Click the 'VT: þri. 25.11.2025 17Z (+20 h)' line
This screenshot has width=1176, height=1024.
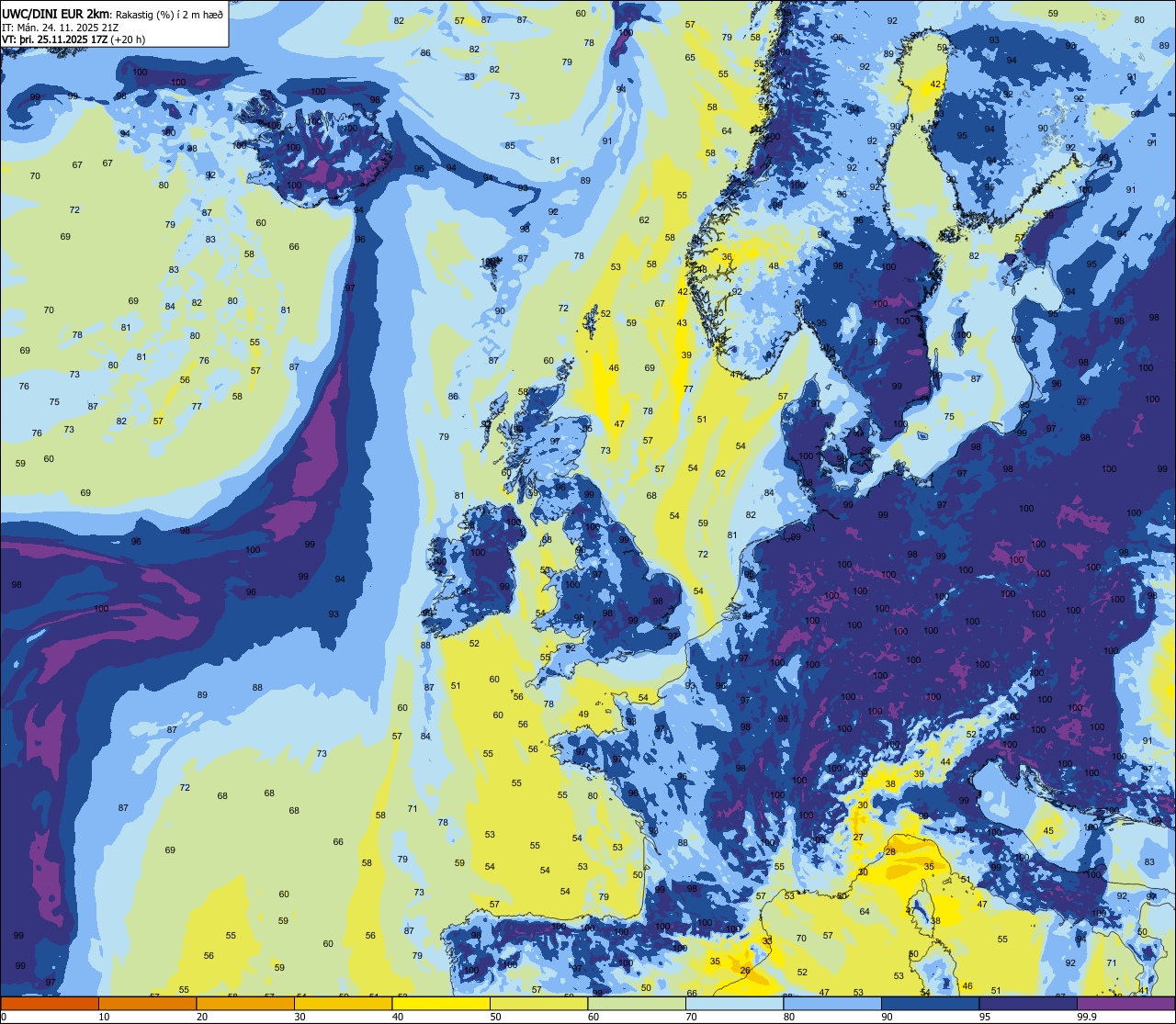73,39
